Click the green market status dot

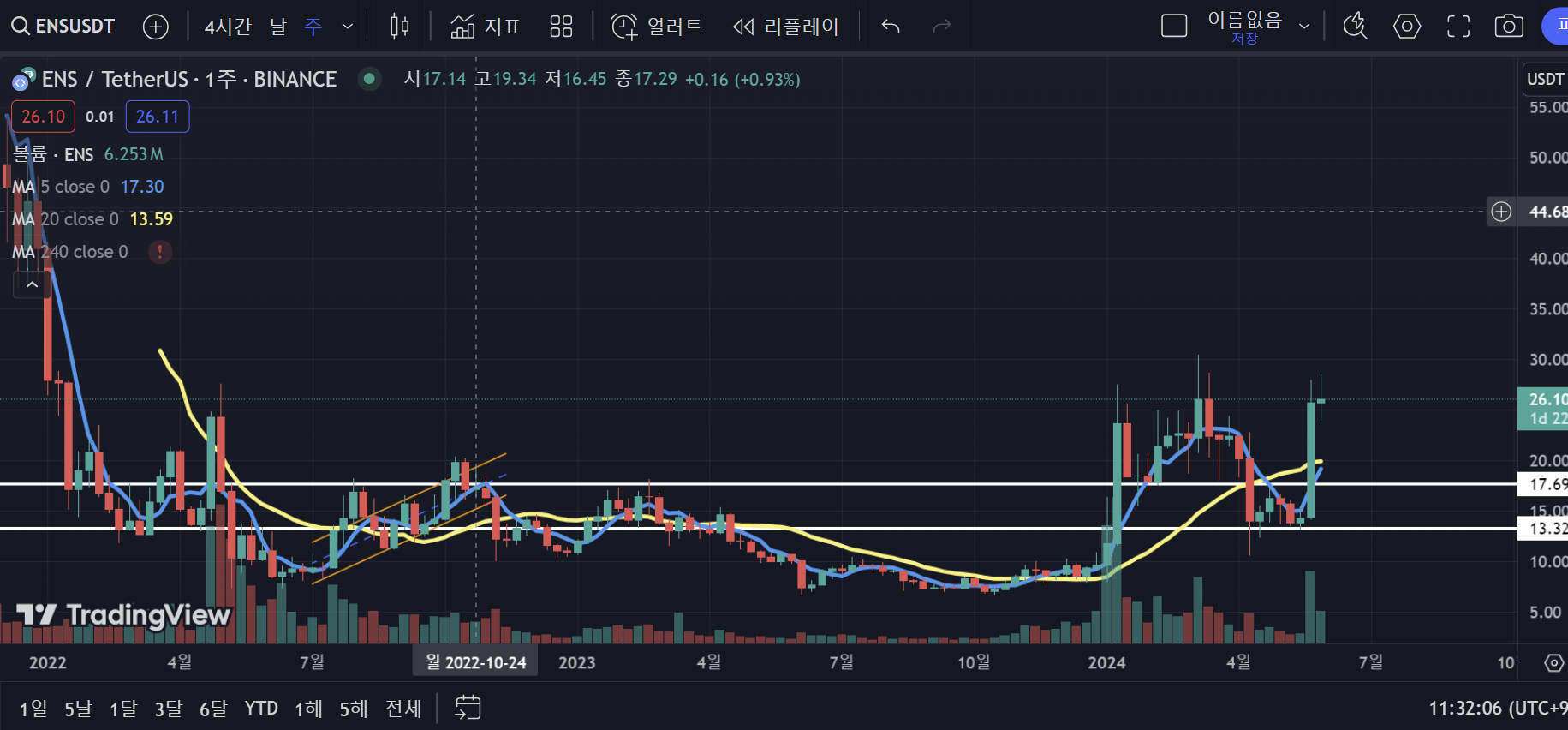(x=369, y=79)
